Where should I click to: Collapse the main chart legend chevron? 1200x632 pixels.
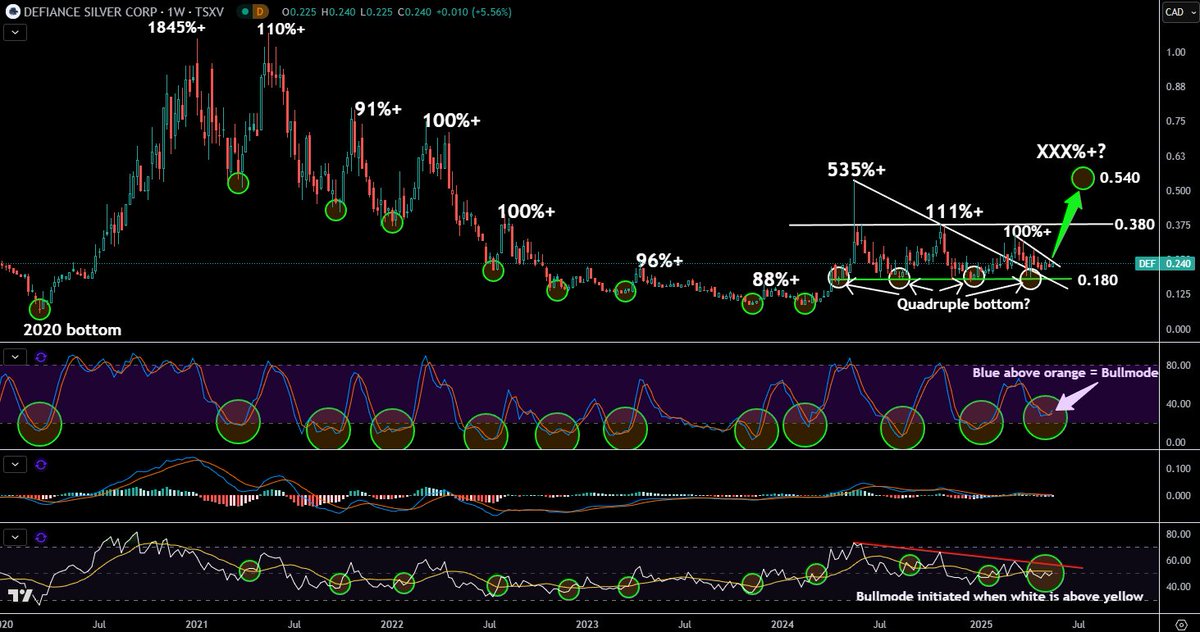13,32
